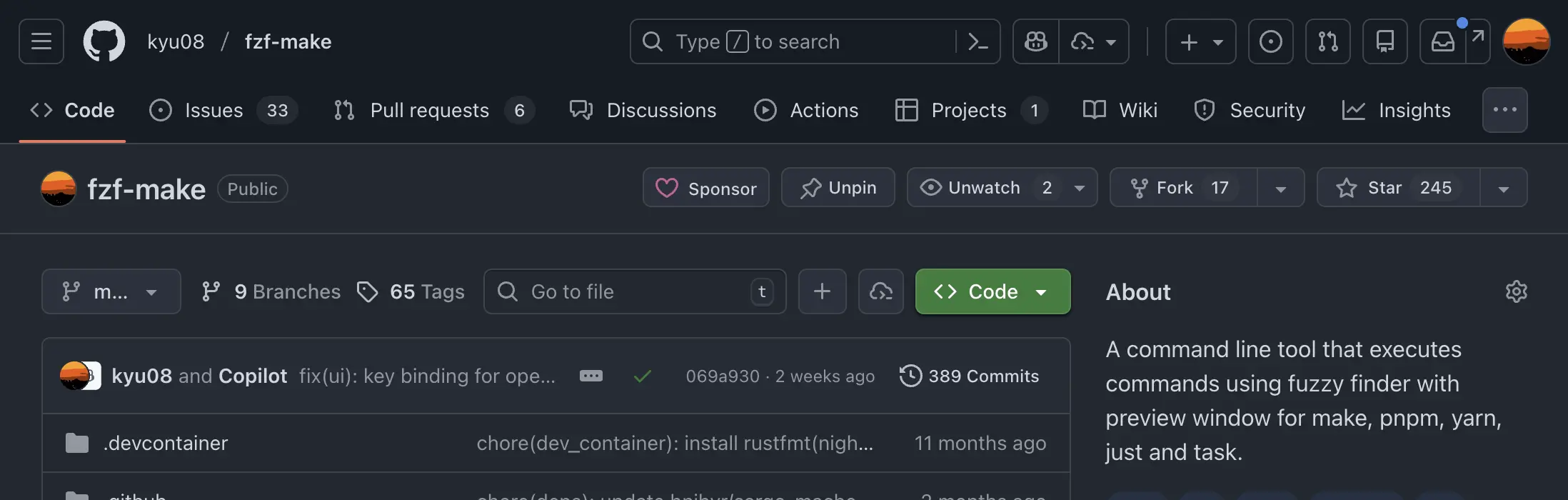Click the commit author avatars

coord(80,376)
